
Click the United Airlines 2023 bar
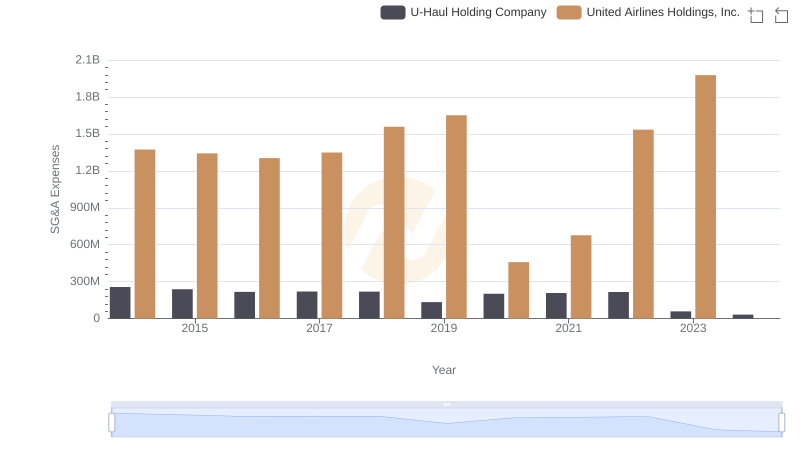[x=705, y=196]
